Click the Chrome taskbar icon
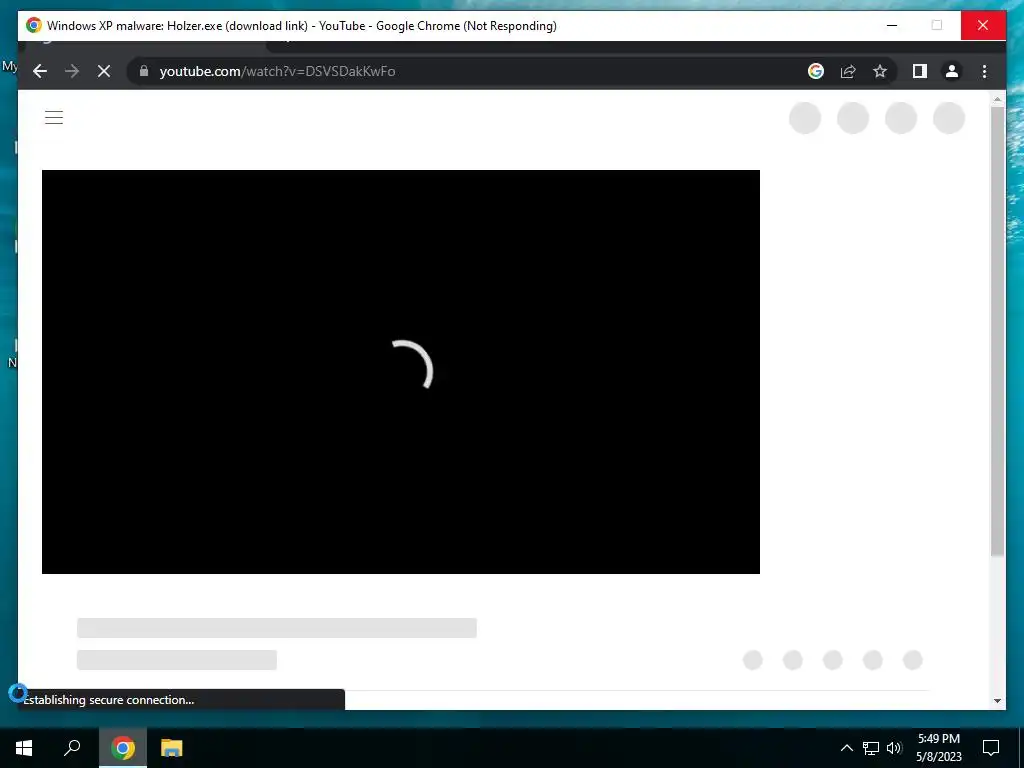 (x=123, y=748)
